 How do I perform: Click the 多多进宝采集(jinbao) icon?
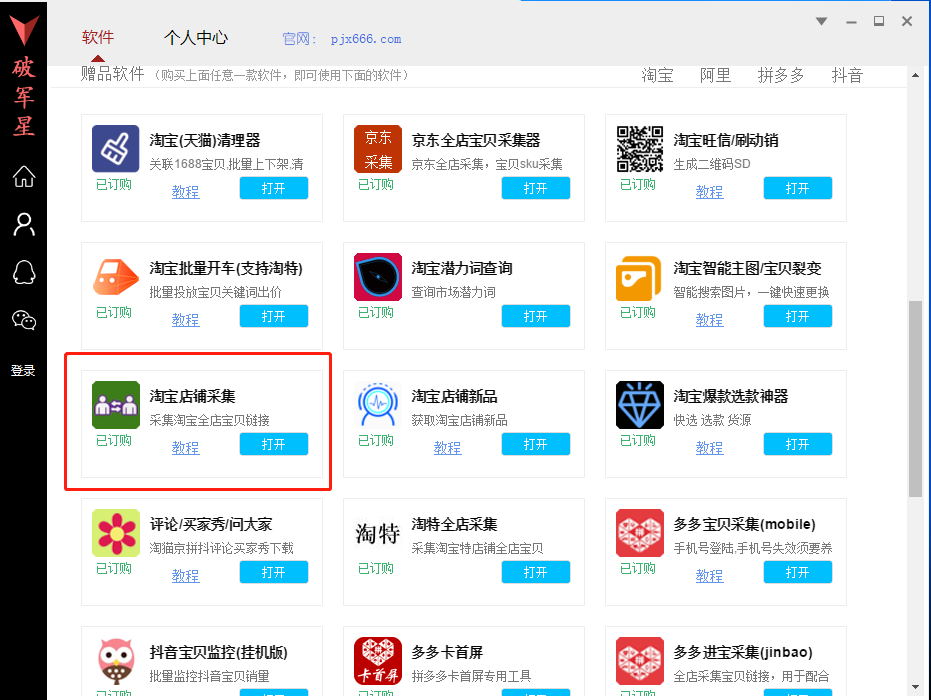[x=639, y=660]
